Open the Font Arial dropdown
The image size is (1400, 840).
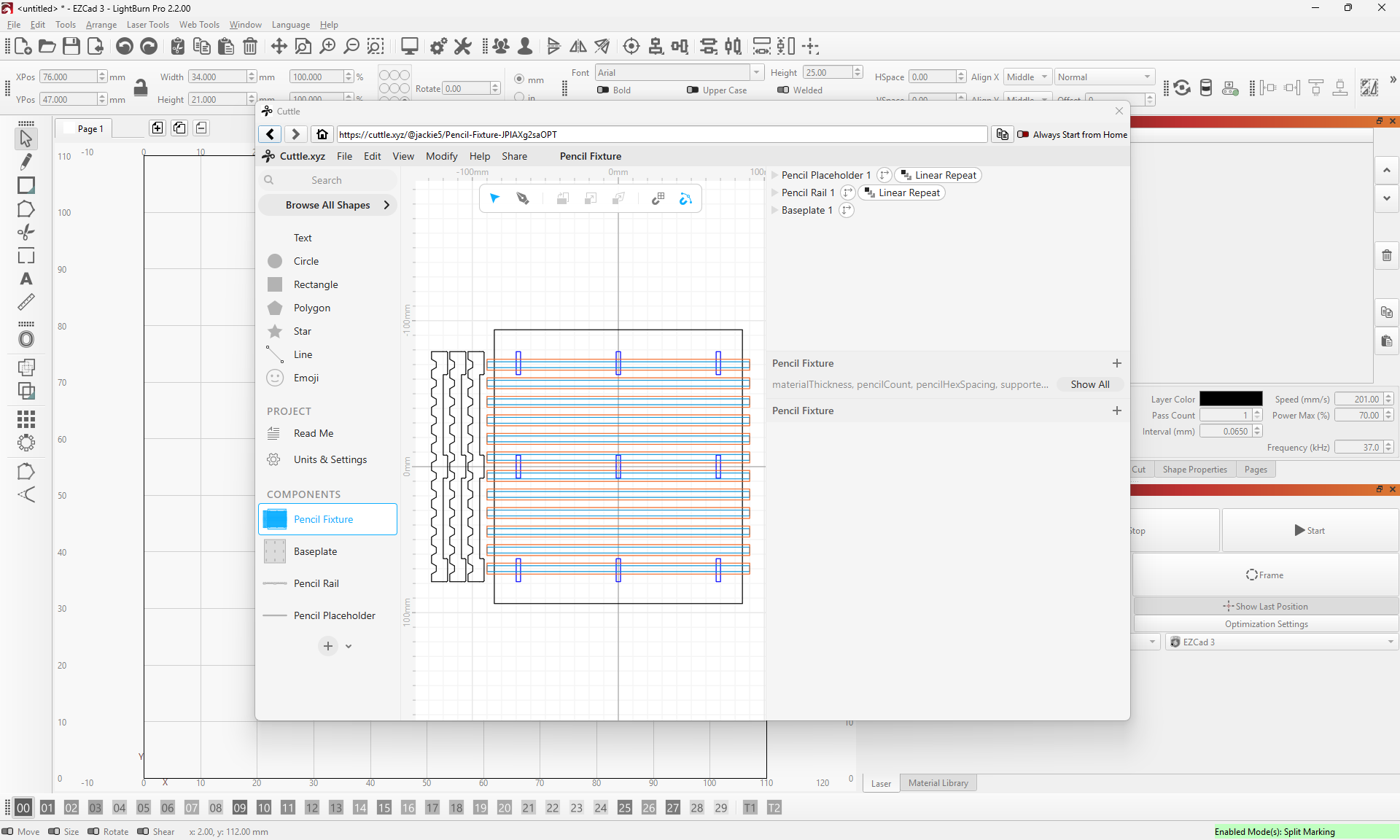click(x=680, y=72)
